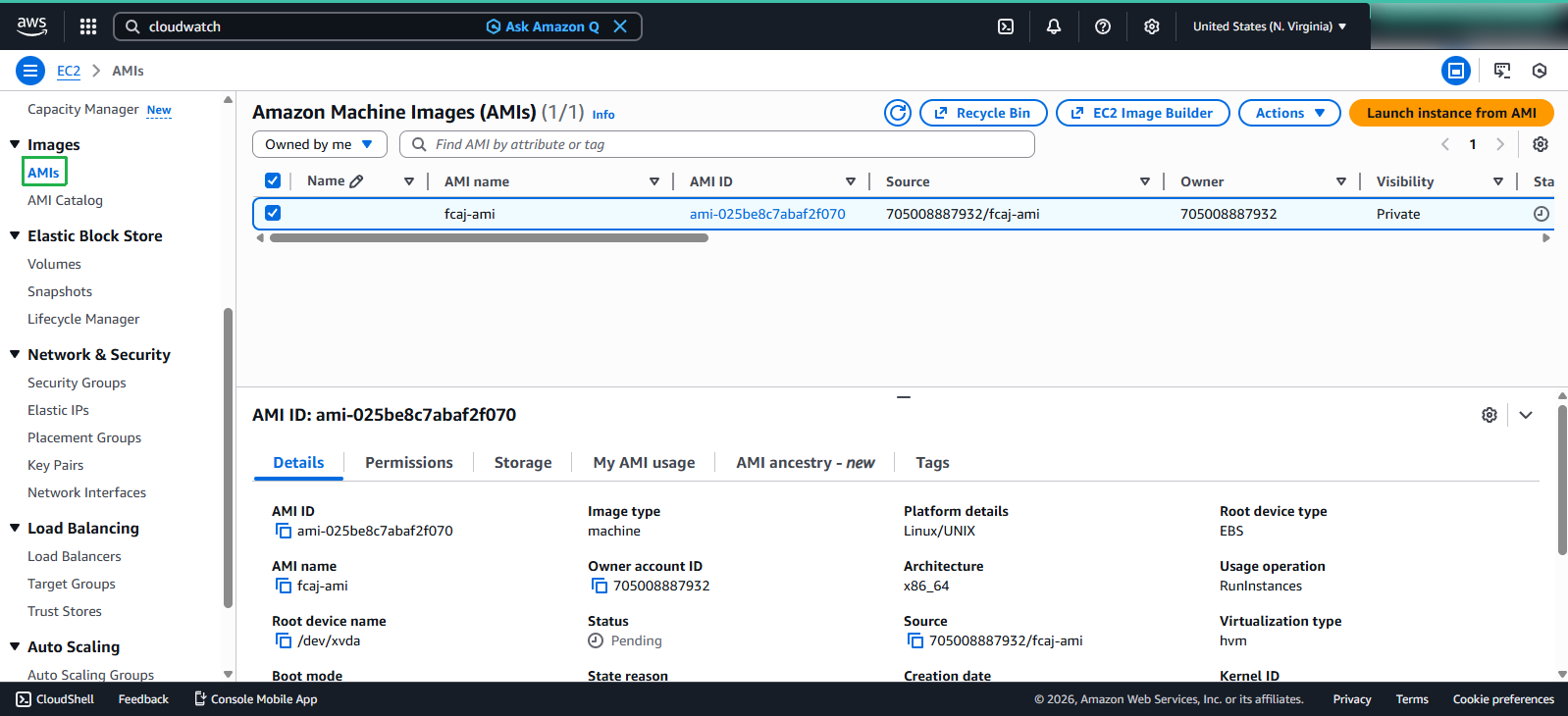
Task: Collapse the AMI details panel chevron
Action: click(1526, 415)
